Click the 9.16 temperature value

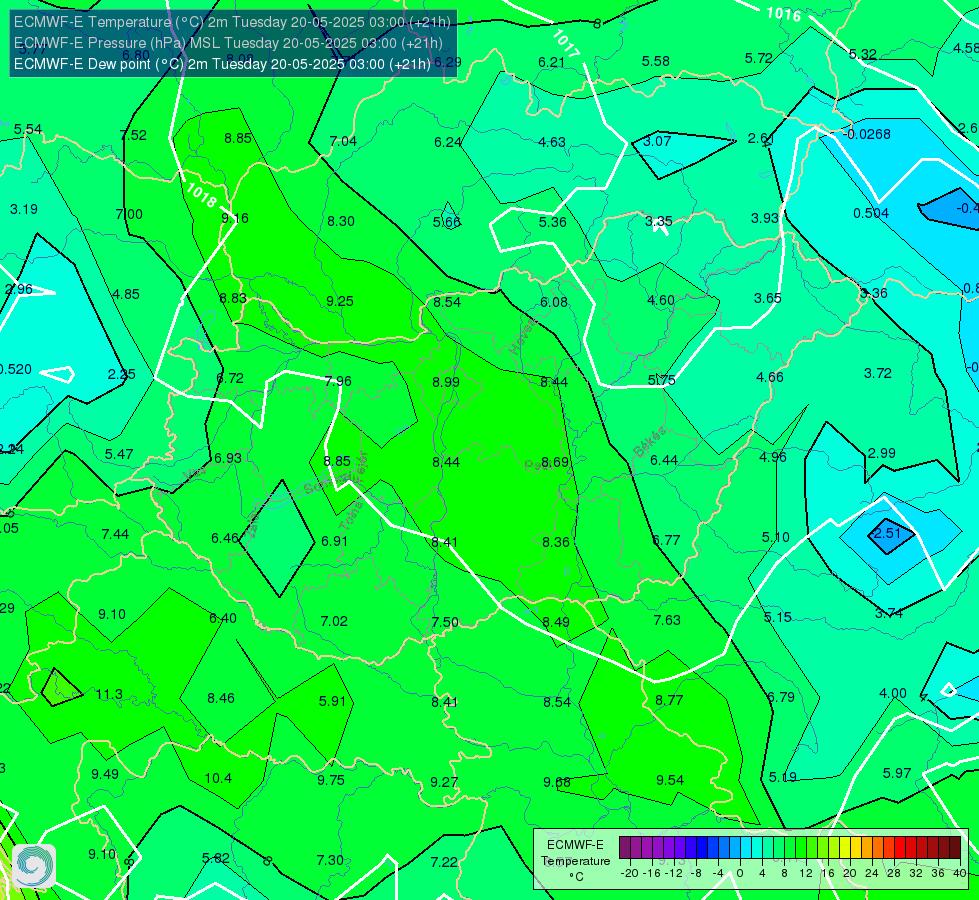pyautogui.click(x=235, y=219)
